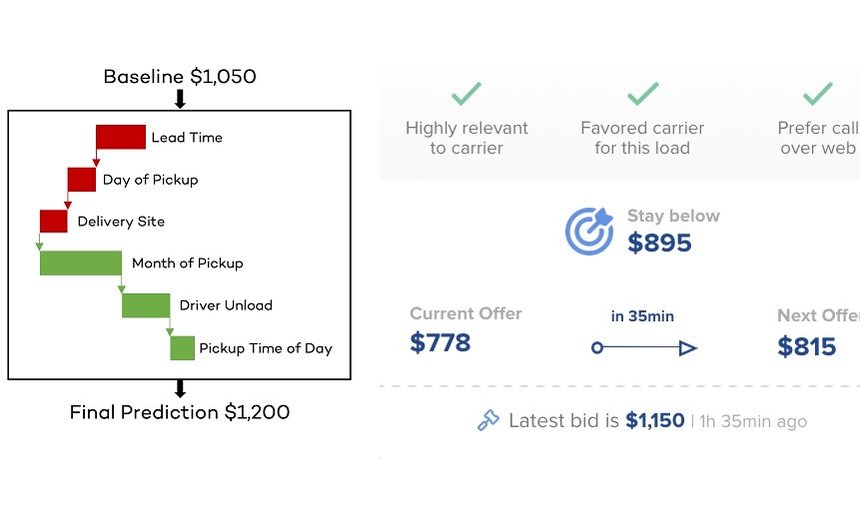Click the black arrow above Final Prediction
Image resolution: width=860 pixels, height=517 pixels.
pyautogui.click(x=180, y=389)
